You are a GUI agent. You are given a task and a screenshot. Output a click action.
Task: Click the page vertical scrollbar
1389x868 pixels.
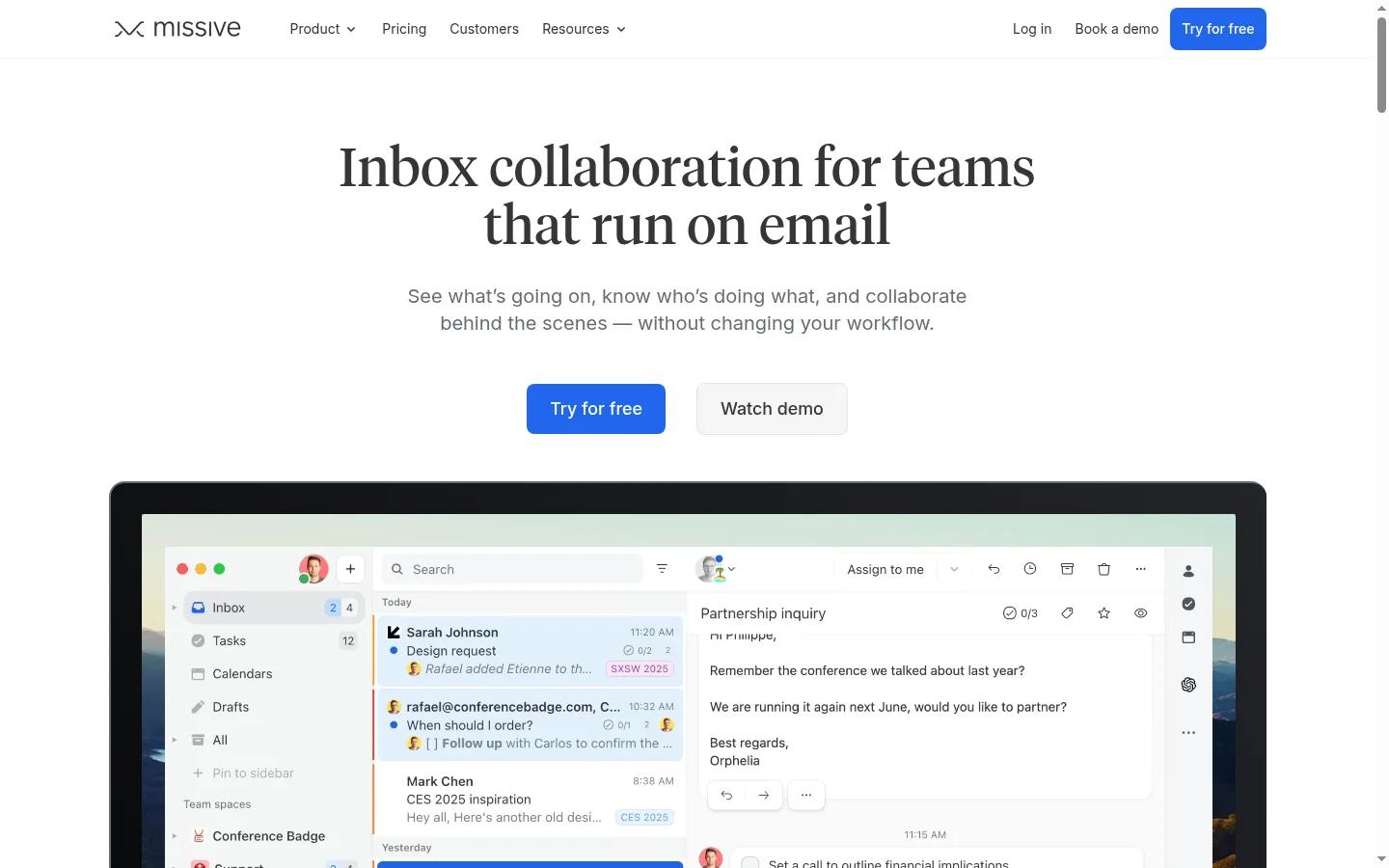[1381, 65]
